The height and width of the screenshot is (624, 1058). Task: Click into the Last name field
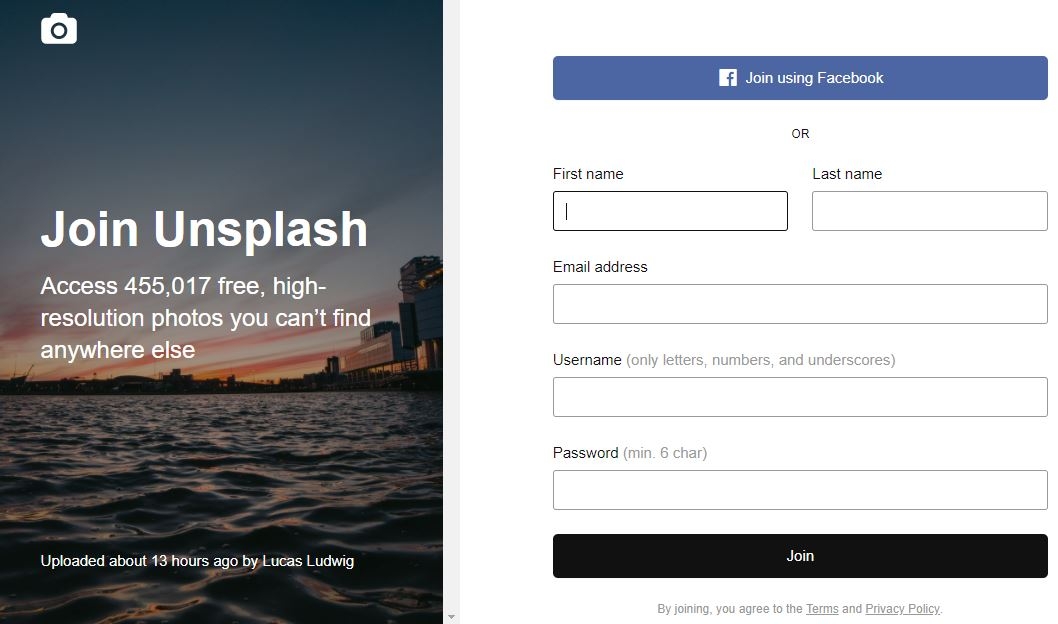(929, 211)
